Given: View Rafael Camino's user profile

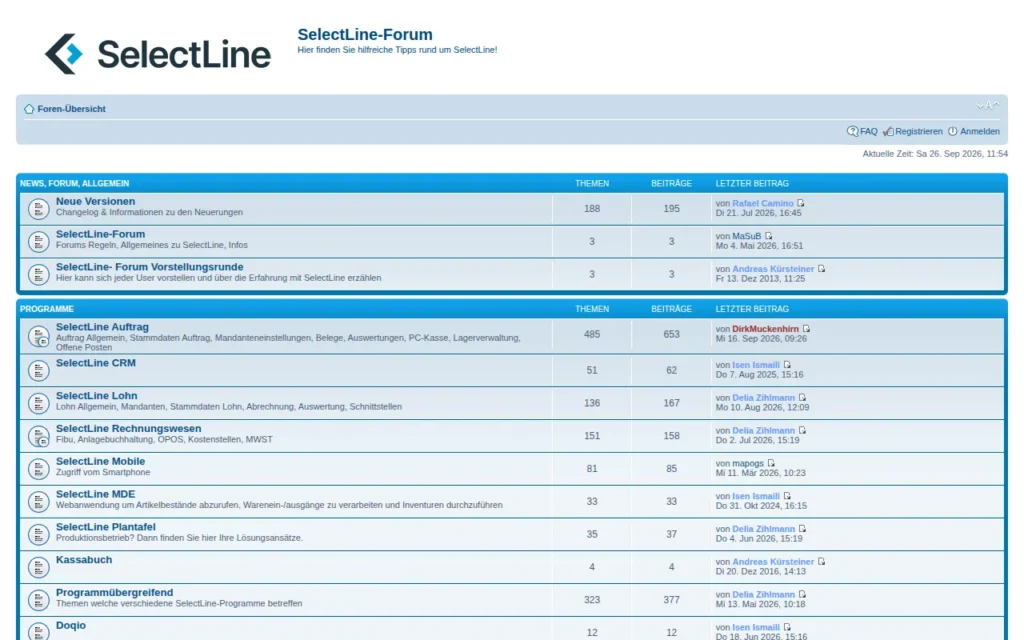Looking at the screenshot, I should [x=763, y=203].
